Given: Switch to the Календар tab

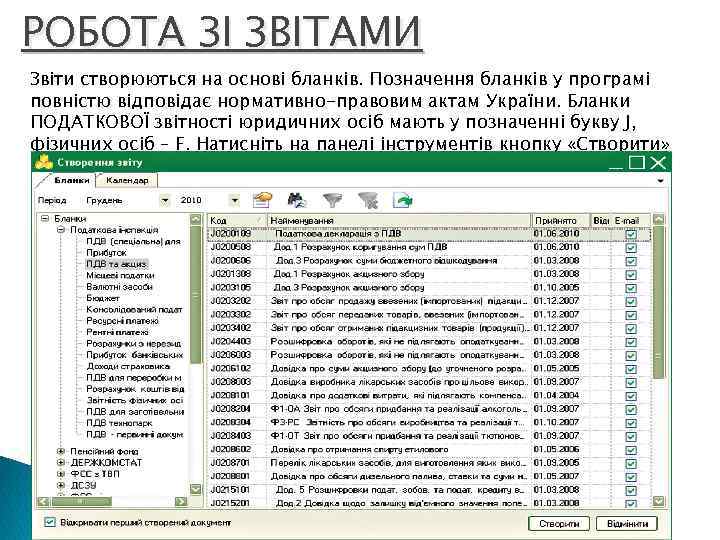Looking at the screenshot, I should pos(127,180).
